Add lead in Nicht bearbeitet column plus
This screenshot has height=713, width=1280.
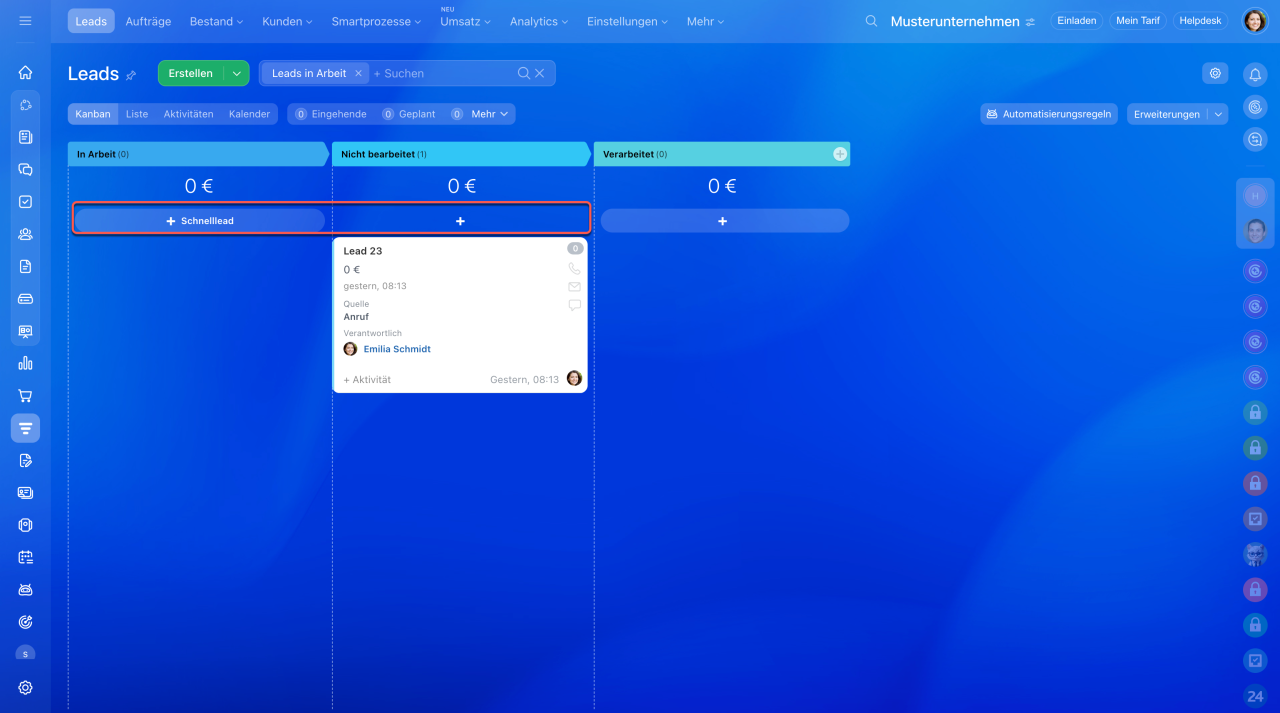[x=460, y=221]
